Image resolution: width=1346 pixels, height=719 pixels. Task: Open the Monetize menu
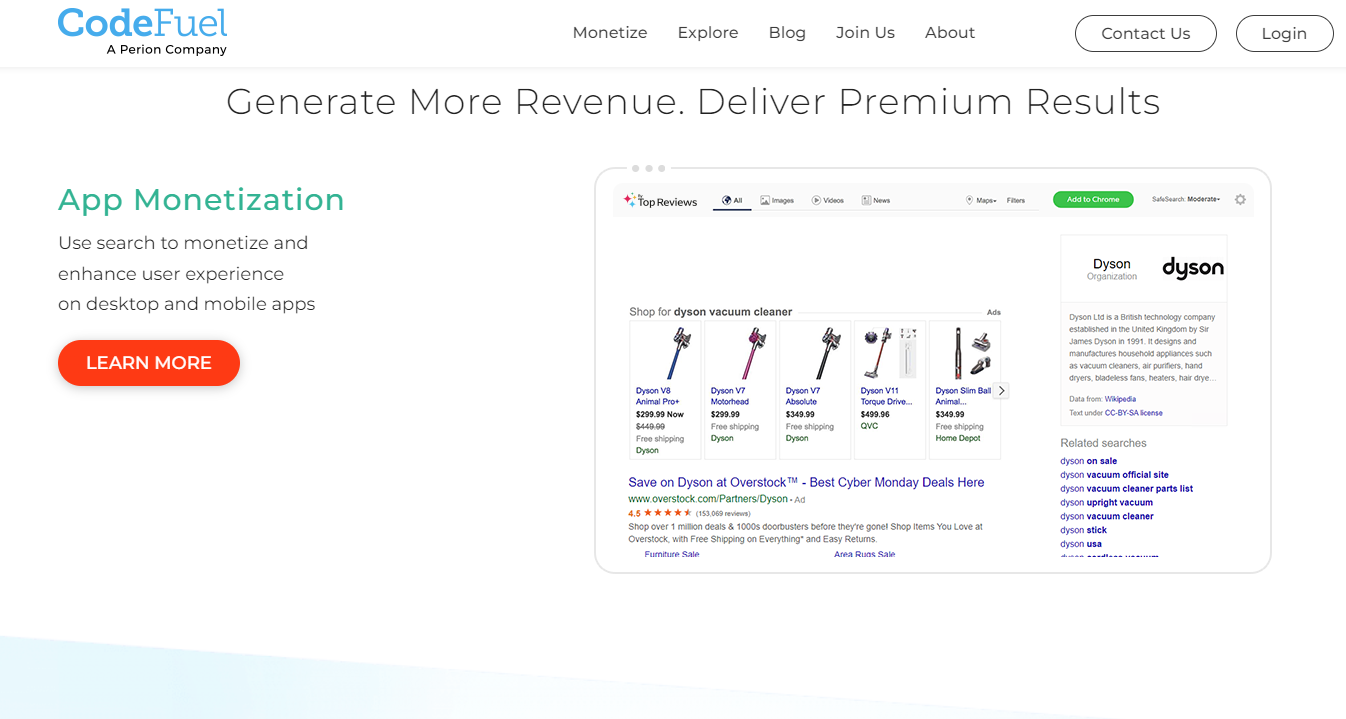[x=610, y=33]
